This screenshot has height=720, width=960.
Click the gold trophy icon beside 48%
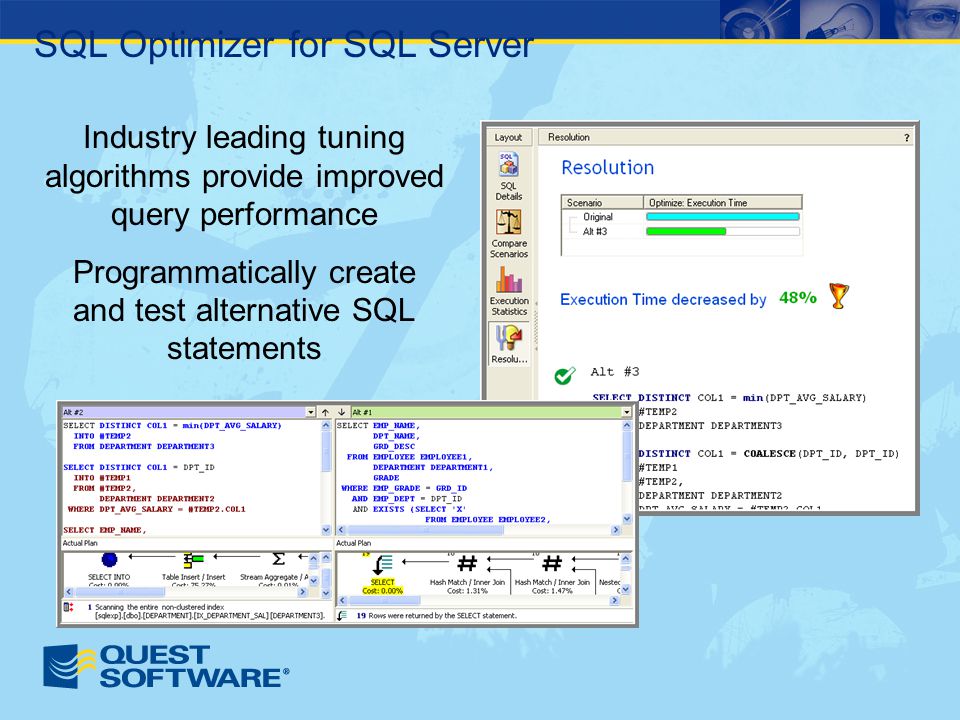[839, 296]
